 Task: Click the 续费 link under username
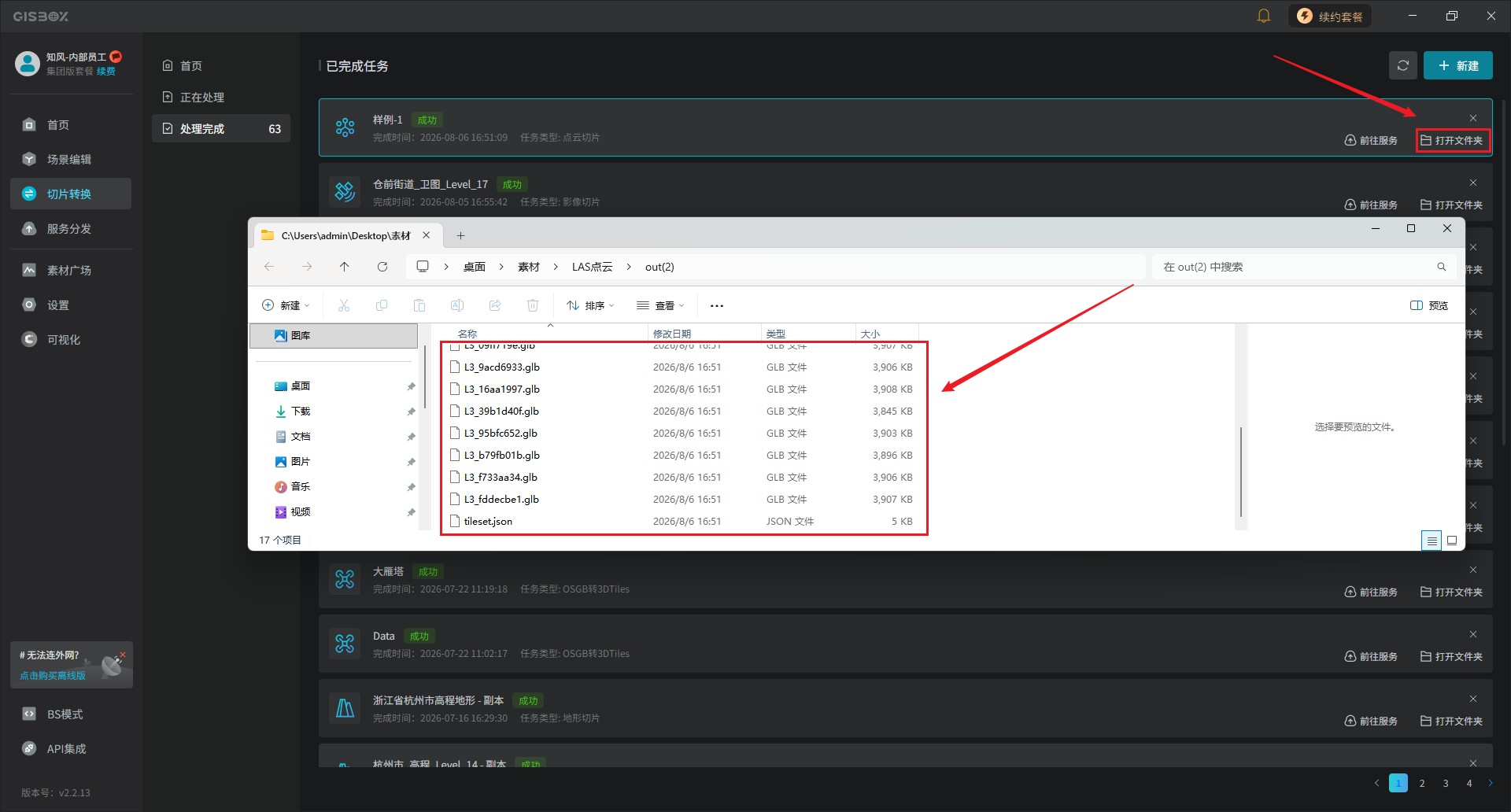click(x=106, y=71)
